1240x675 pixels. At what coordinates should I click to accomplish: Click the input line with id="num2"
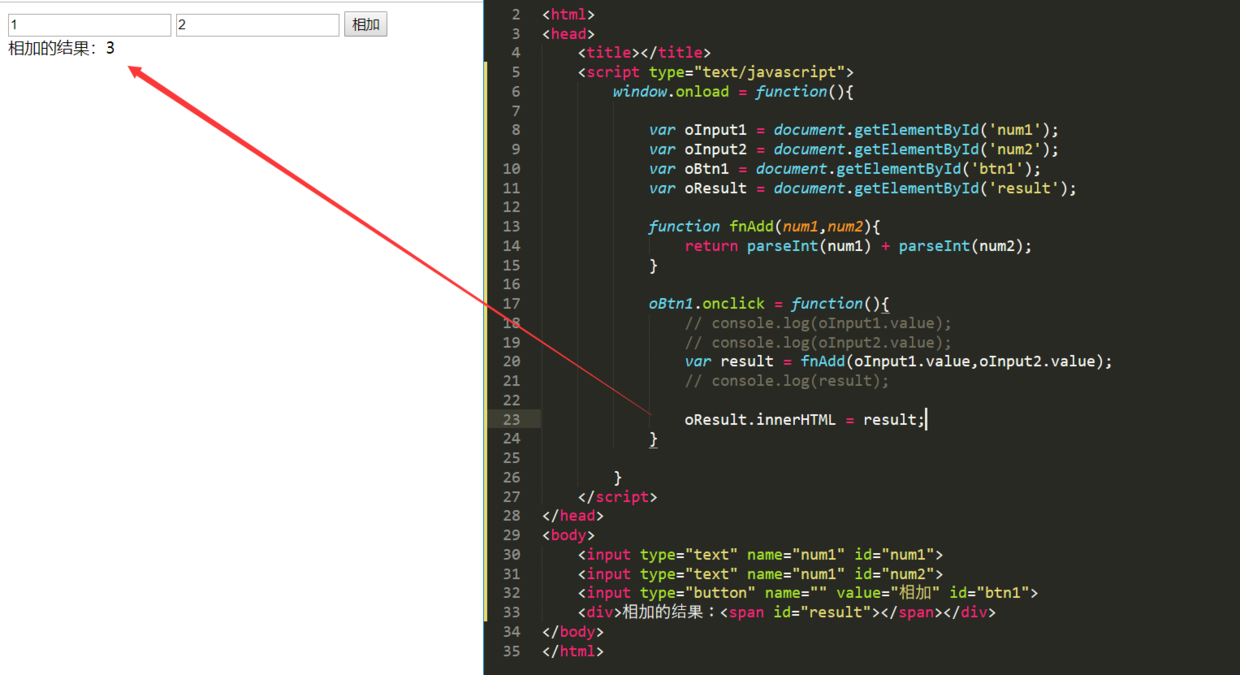tap(760, 574)
